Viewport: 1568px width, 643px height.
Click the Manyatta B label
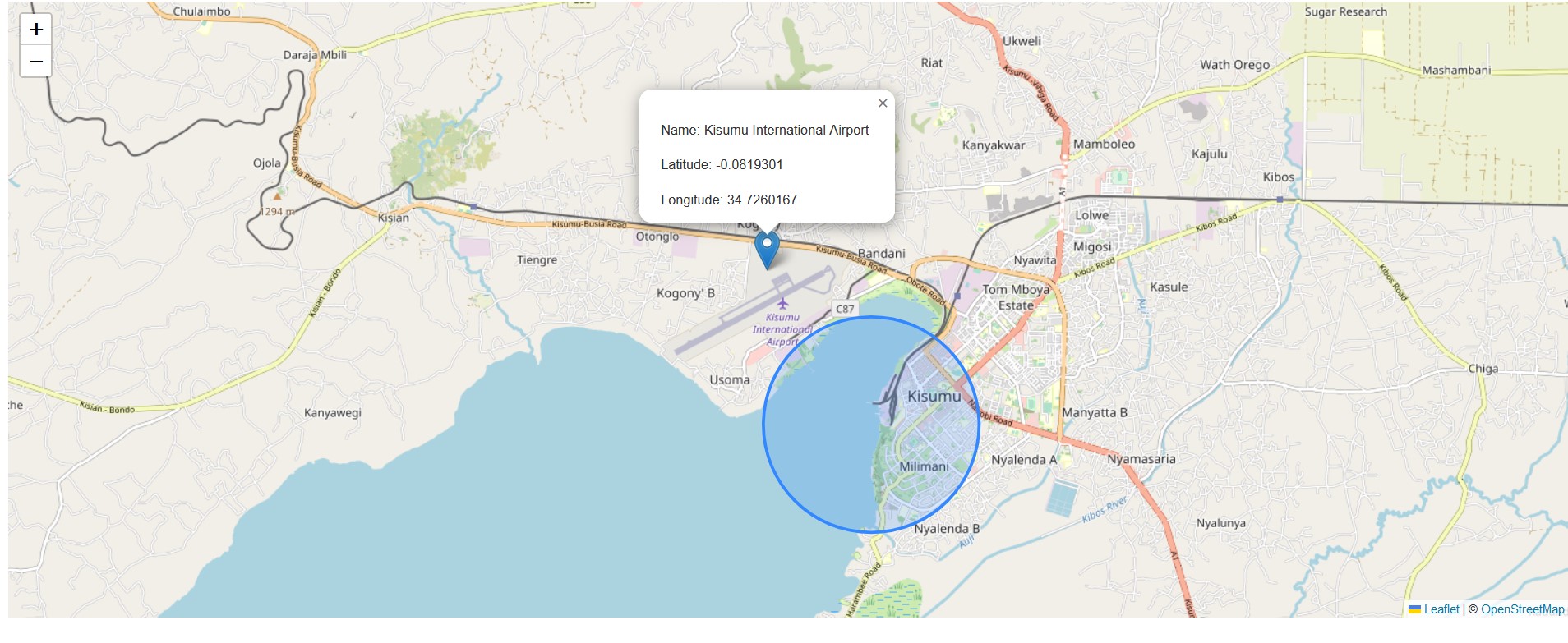coord(1095,412)
